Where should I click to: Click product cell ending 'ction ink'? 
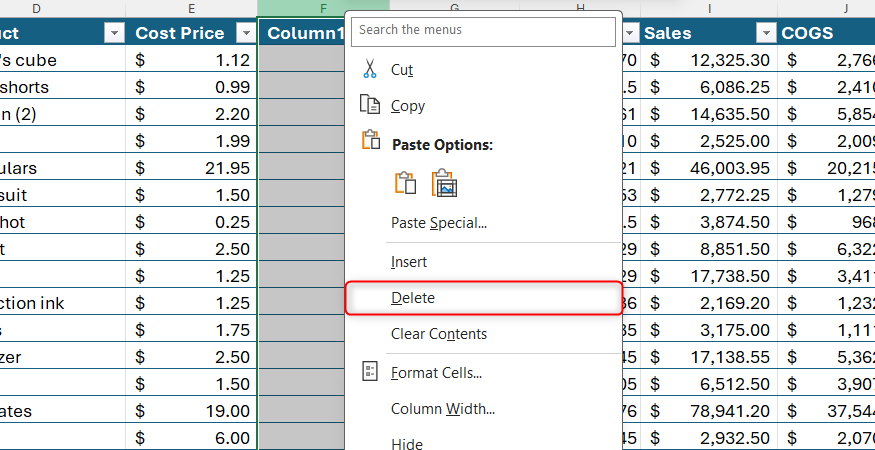[62, 303]
